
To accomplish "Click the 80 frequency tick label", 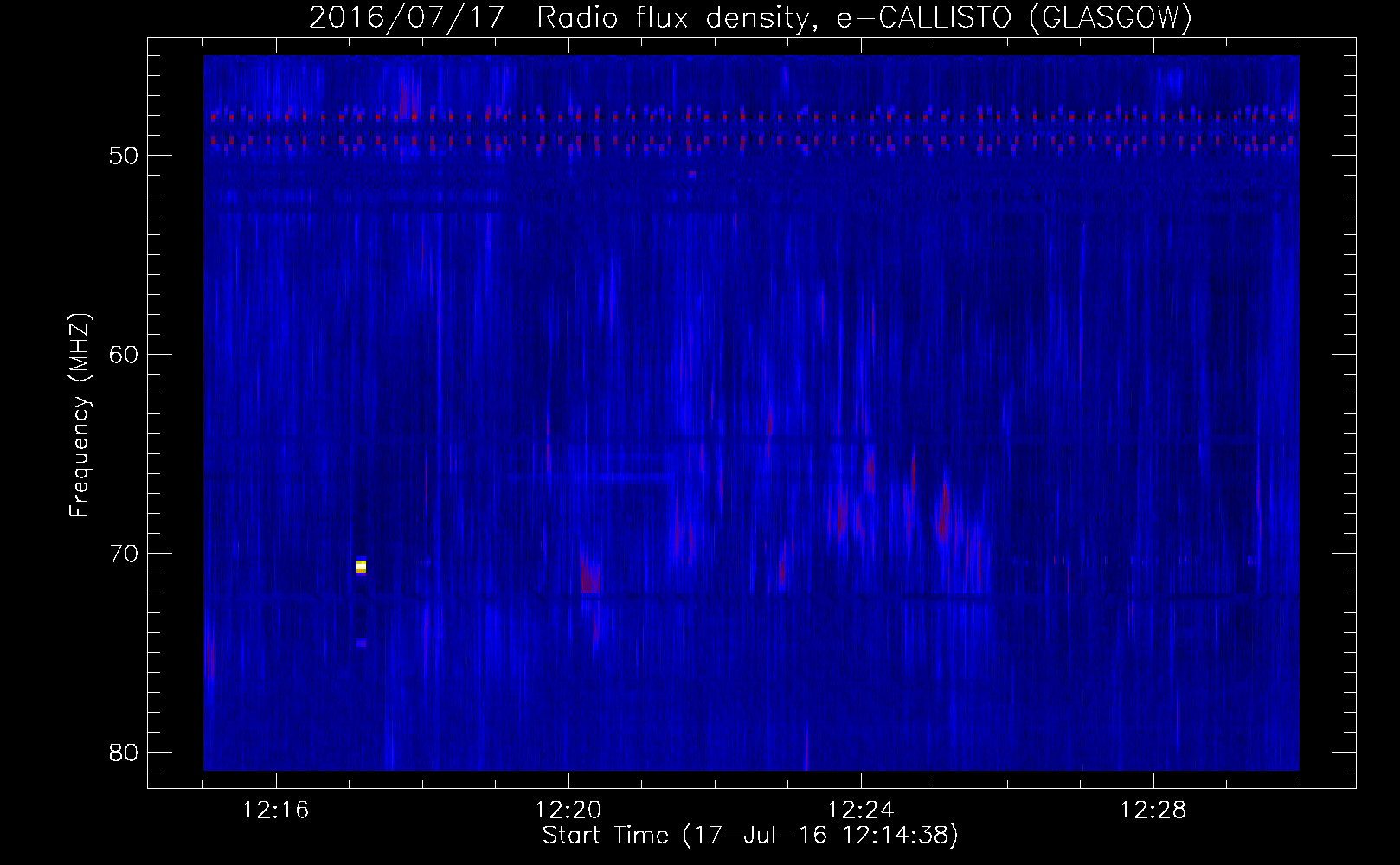I will [124, 753].
